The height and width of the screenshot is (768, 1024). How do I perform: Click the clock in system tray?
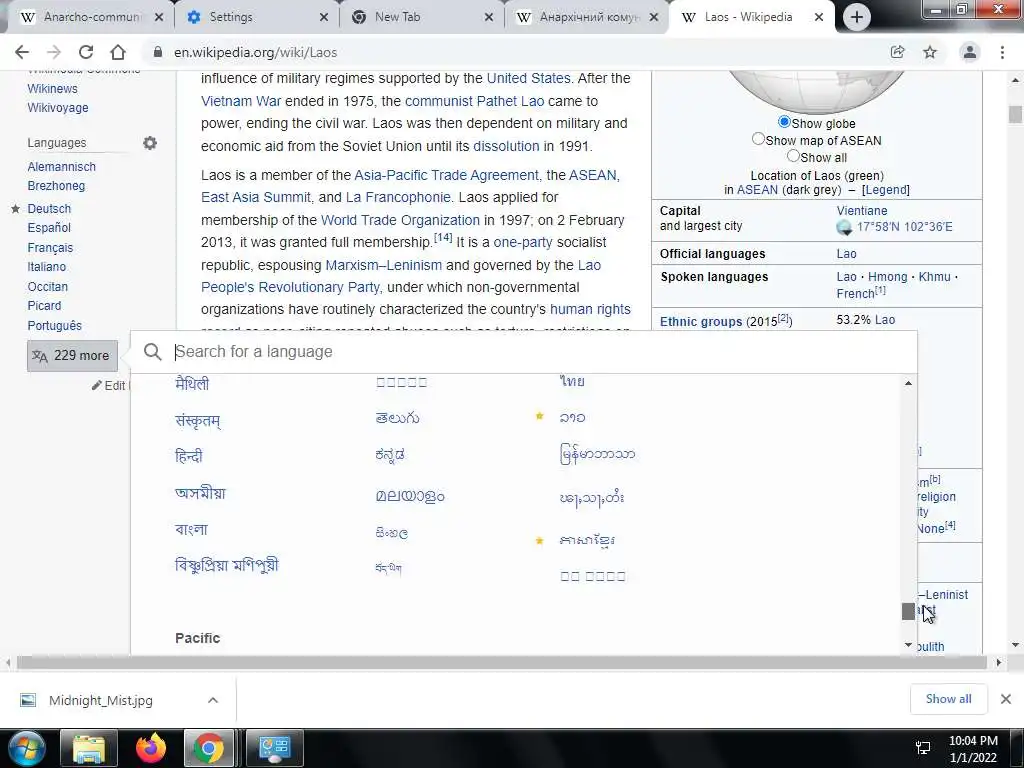(x=973, y=749)
